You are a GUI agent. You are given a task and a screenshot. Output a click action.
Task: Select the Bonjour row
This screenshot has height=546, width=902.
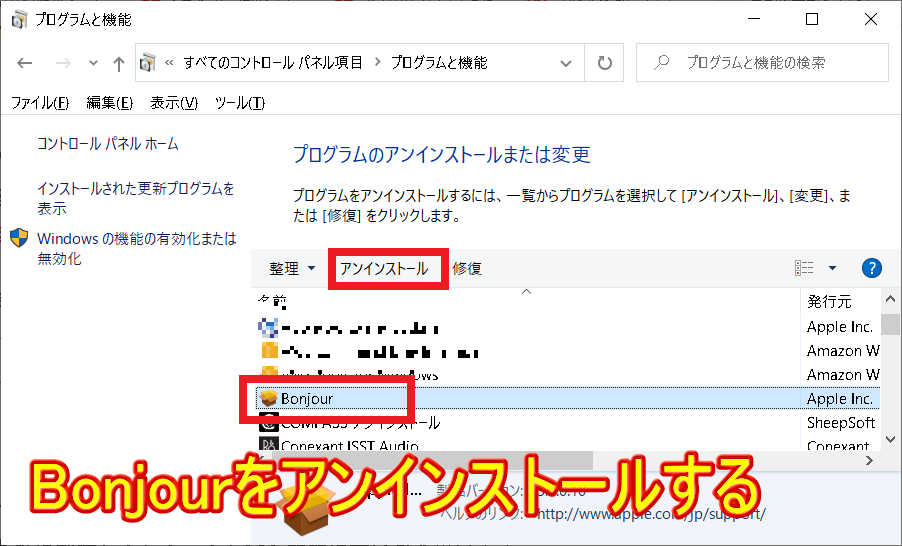tap(567, 398)
